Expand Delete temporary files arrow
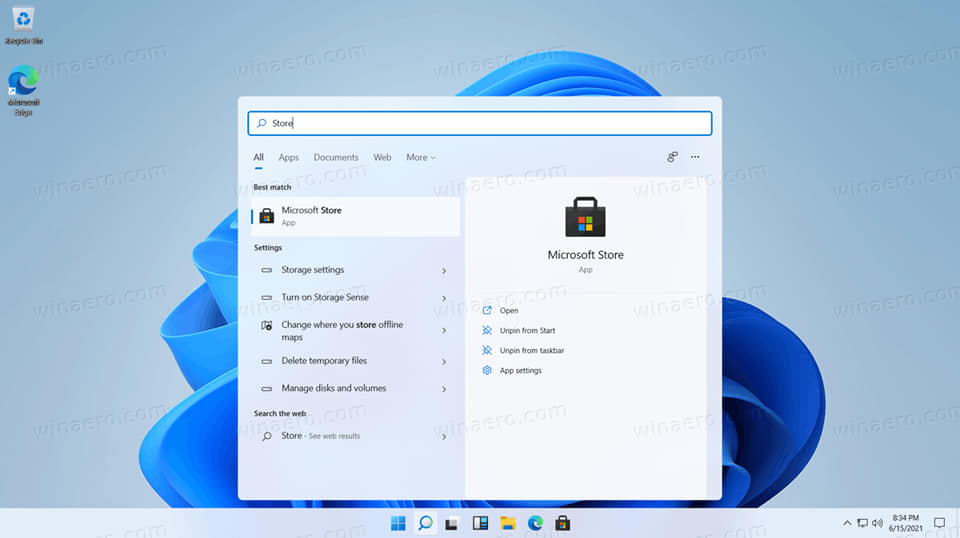The height and width of the screenshot is (538, 960). point(444,362)
